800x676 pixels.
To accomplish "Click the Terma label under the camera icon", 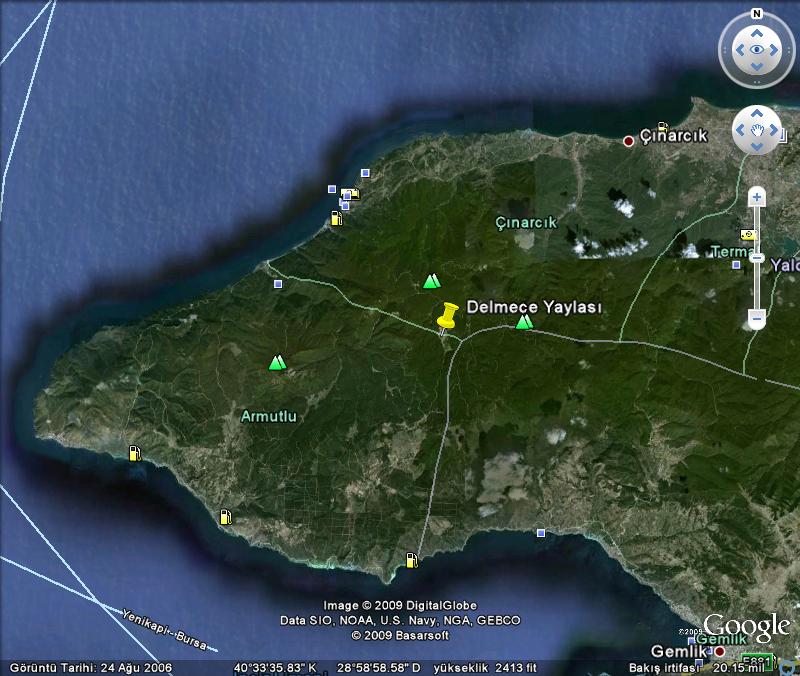I will click(731, 252).
